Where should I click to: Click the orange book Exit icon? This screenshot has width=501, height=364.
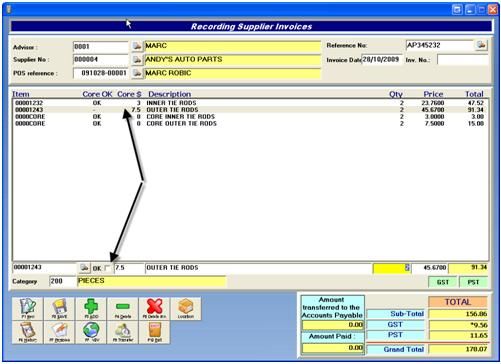tap(154, 332)
